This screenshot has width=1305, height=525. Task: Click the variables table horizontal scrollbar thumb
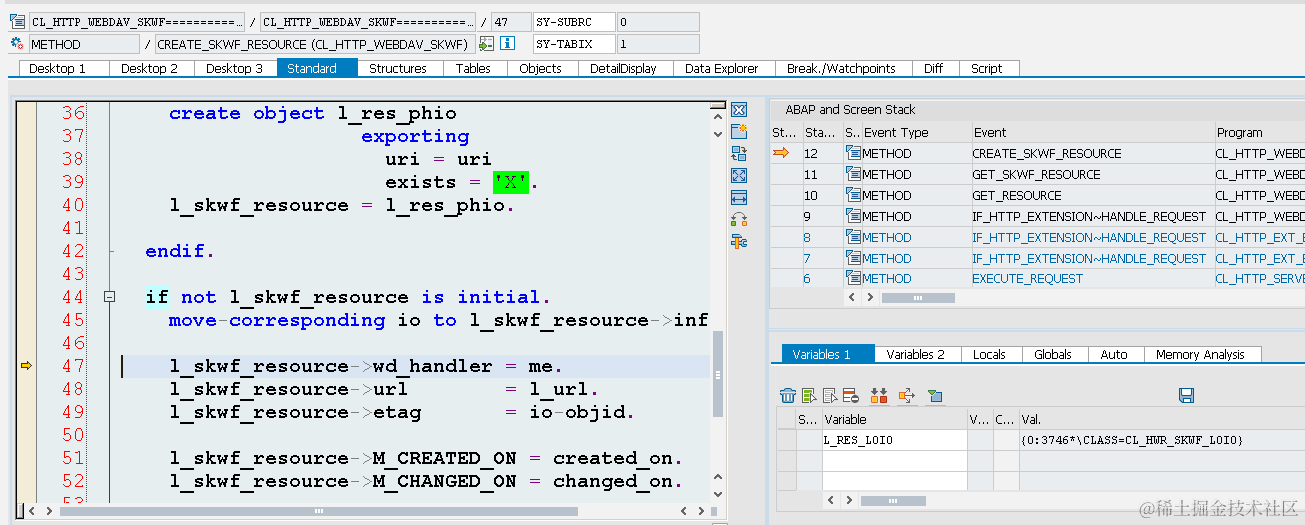click(x=893, y=501)
